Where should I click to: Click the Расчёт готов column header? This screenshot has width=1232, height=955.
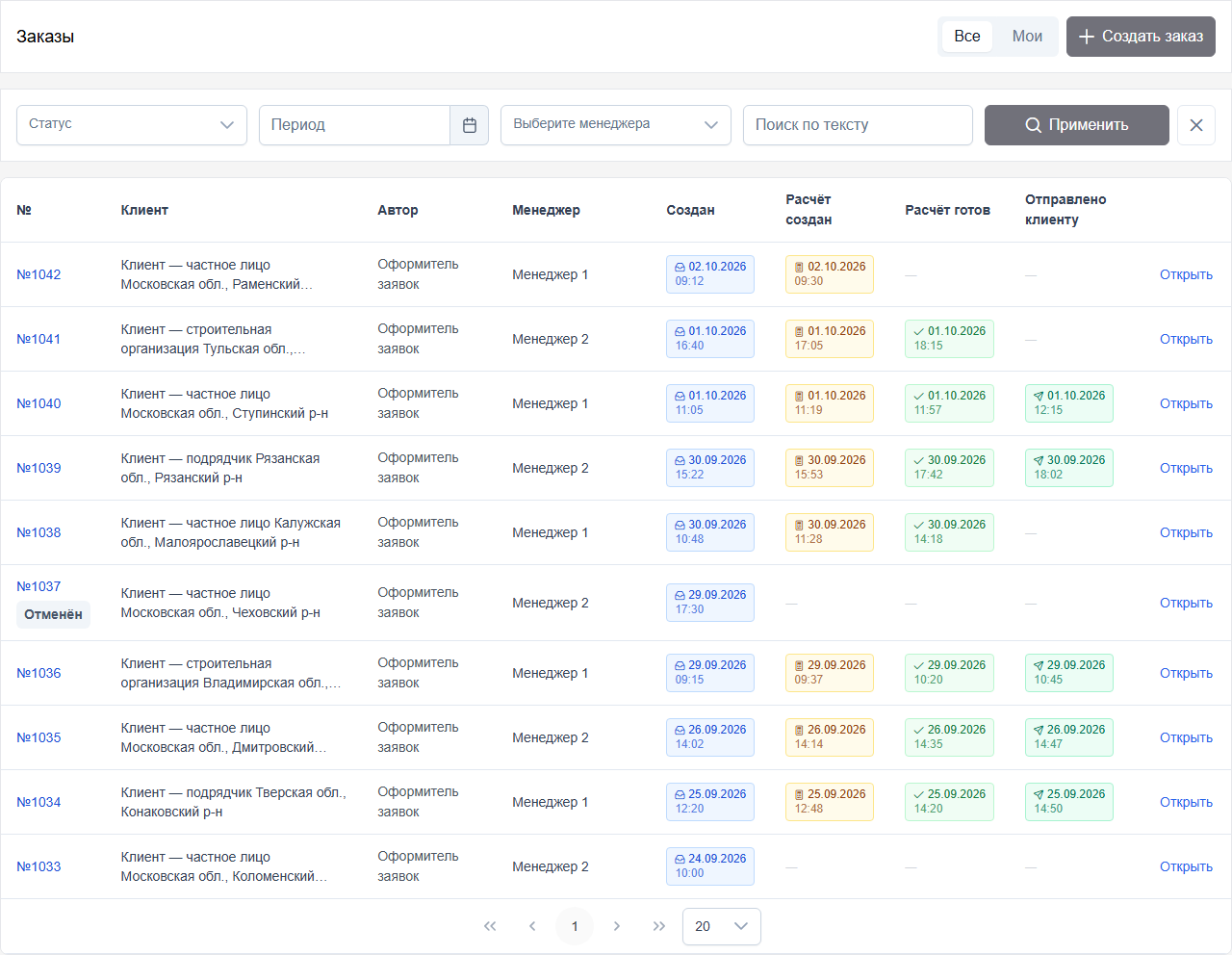click(x=947, y=210)
